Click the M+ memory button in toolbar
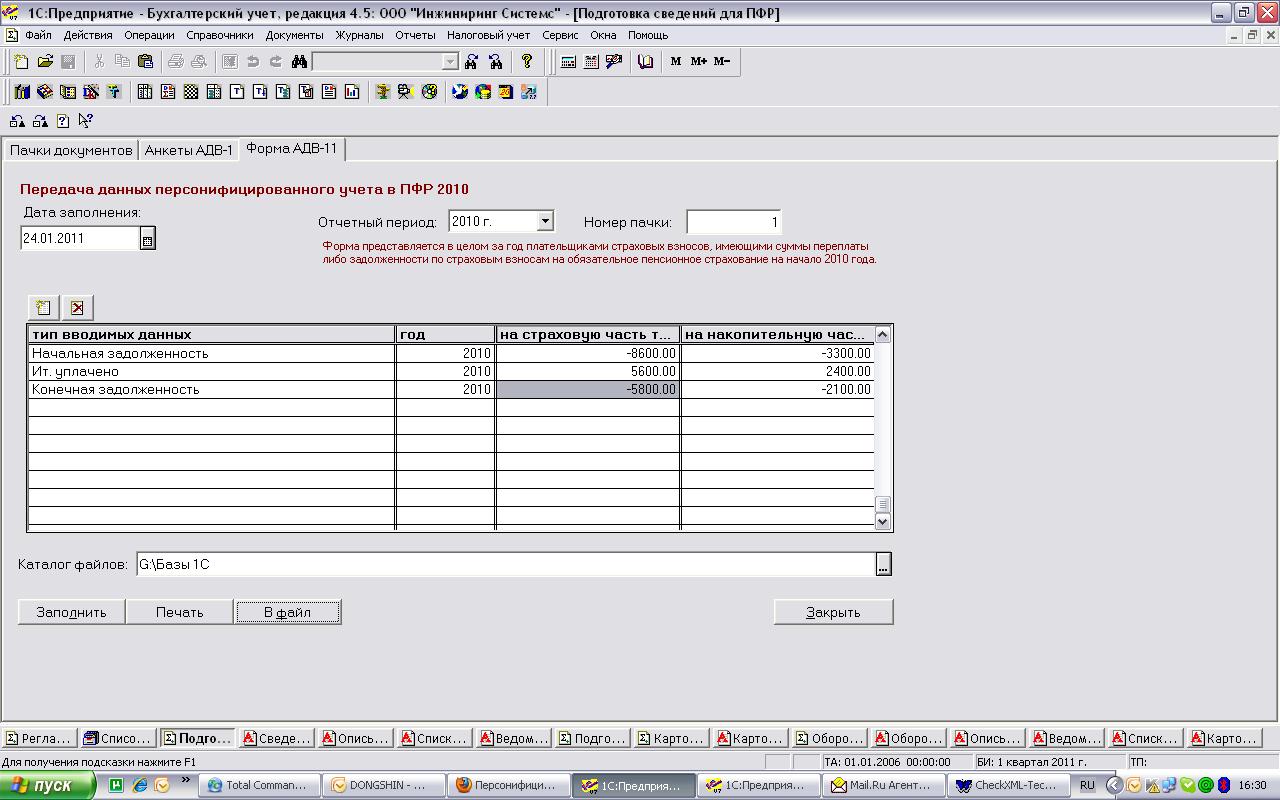This screenshot has height=800, width=1280. click(x=698, y=62)
